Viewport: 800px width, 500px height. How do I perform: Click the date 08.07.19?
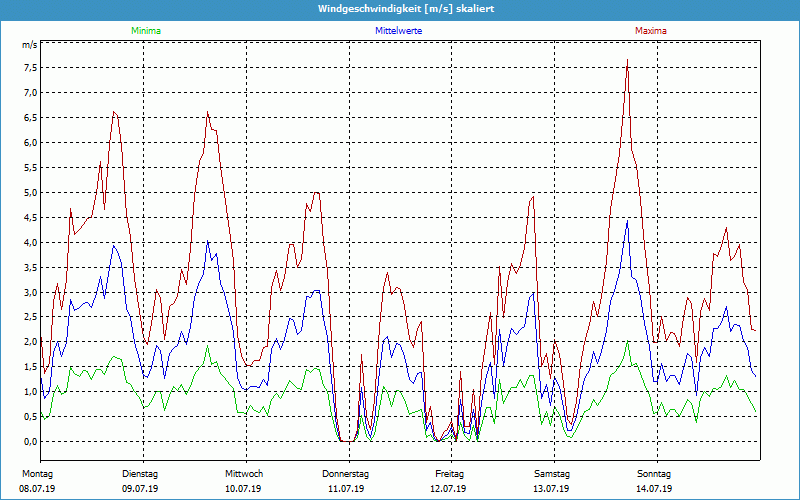pos(37,489)
